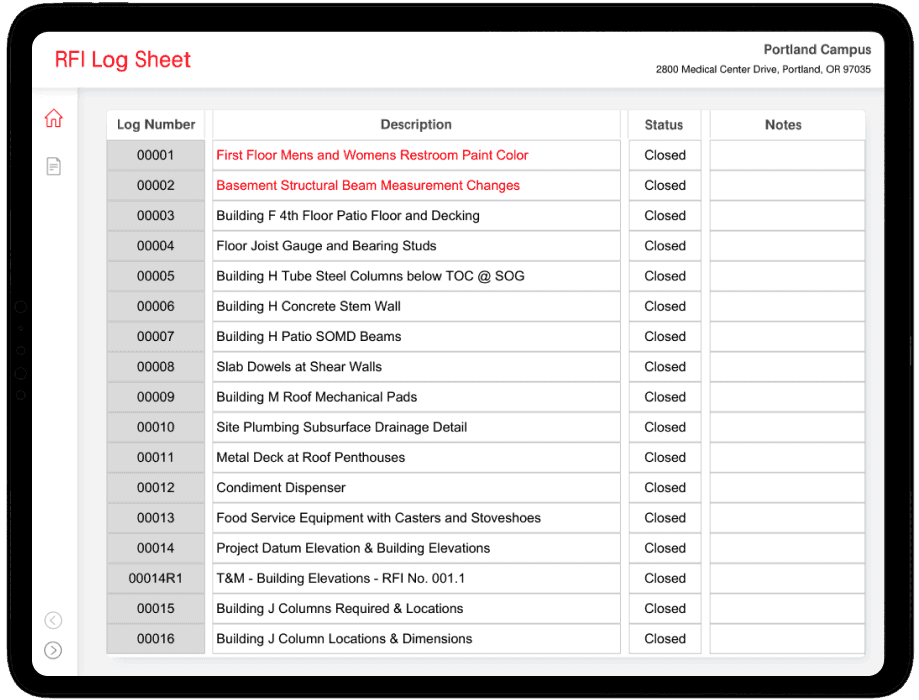Screen dimensions: 919x700
Task: Select Slab Dowels at Shear Walls description
Action: (x=299, y=367)
